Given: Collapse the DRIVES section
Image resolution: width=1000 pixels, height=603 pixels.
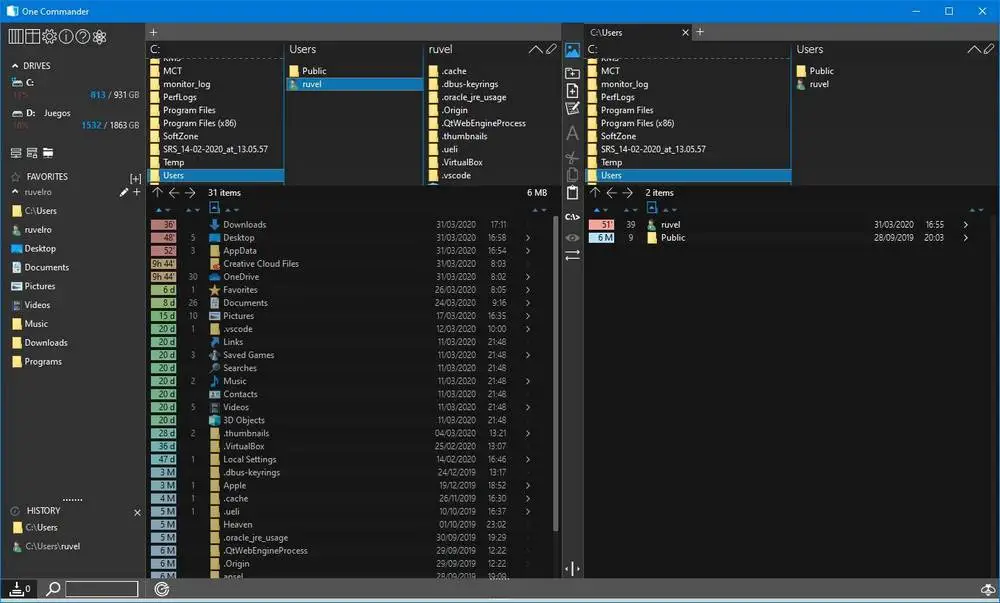Looking at the screenshot, I should tap(15, 66).
